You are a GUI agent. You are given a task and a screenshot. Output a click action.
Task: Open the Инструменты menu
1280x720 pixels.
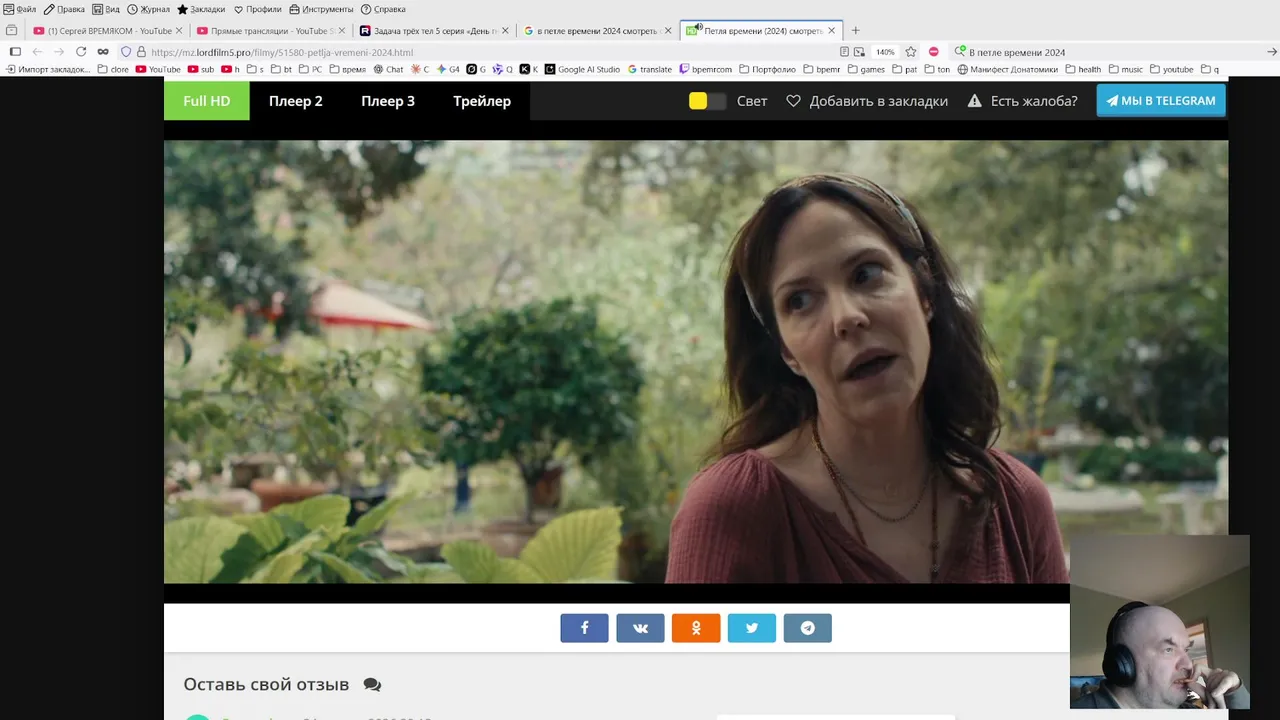(321, 9)
